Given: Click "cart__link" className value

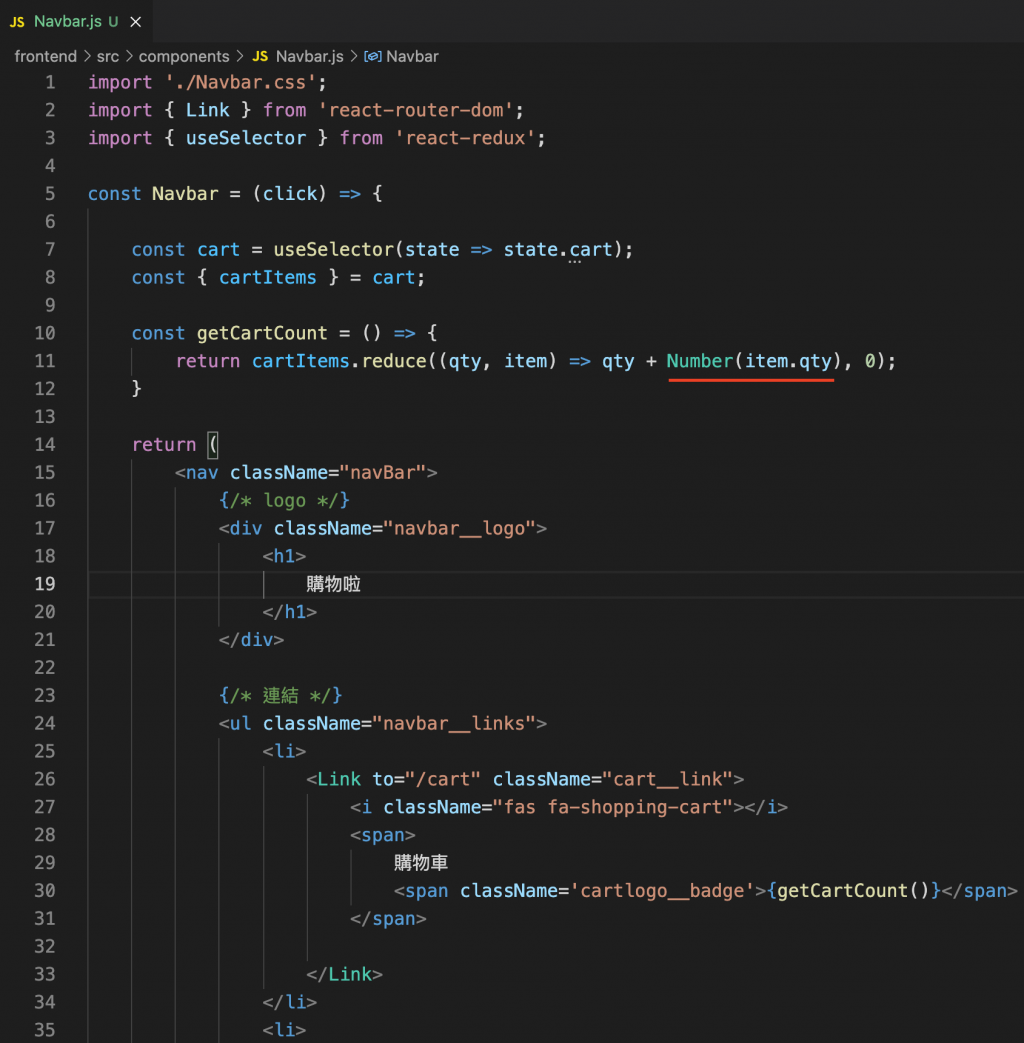Looking at the screenshot, I should click(x=667, y=780).
